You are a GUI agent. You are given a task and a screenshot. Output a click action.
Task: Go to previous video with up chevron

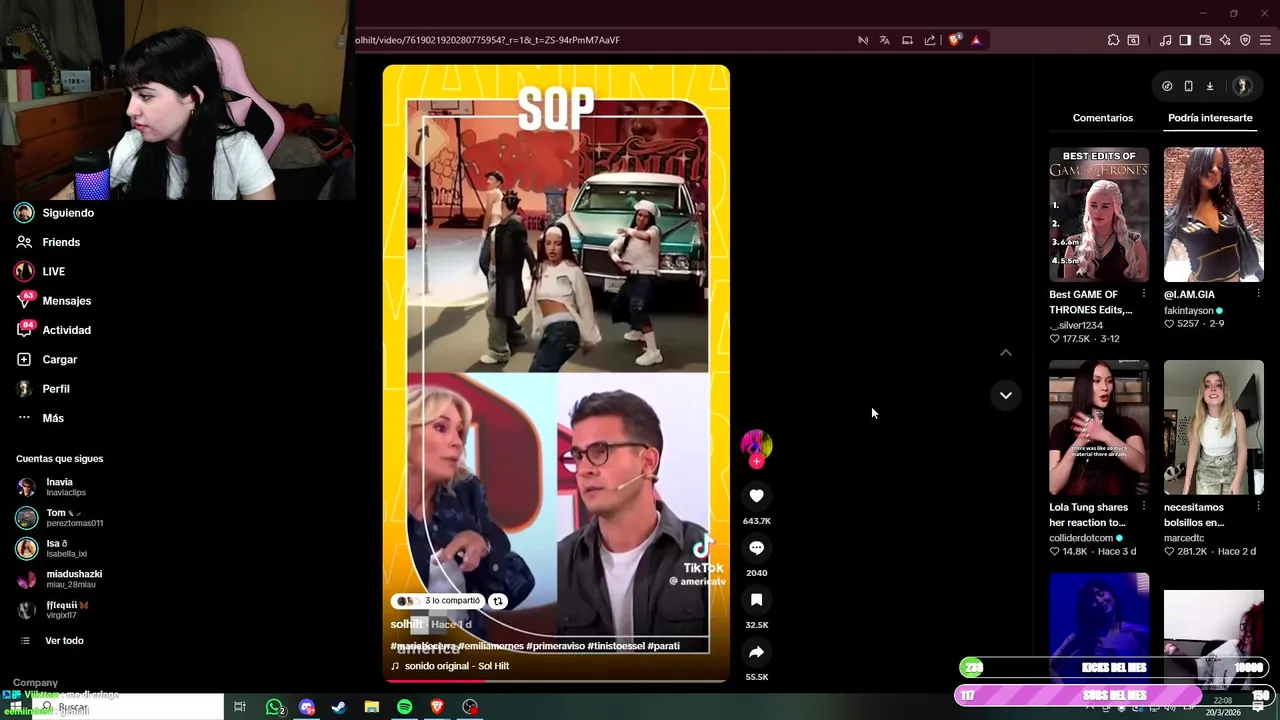pos(1006,352)
